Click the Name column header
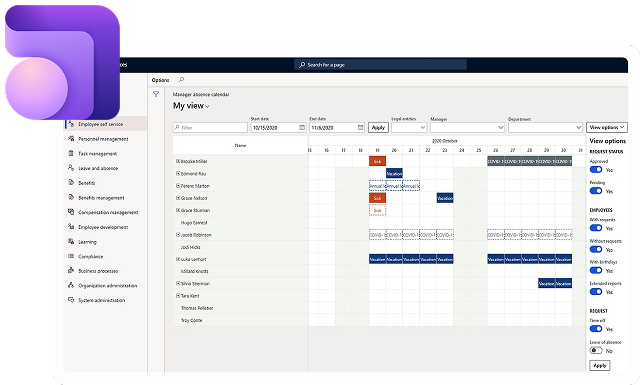The image size is (640, 385). [240, 145]
